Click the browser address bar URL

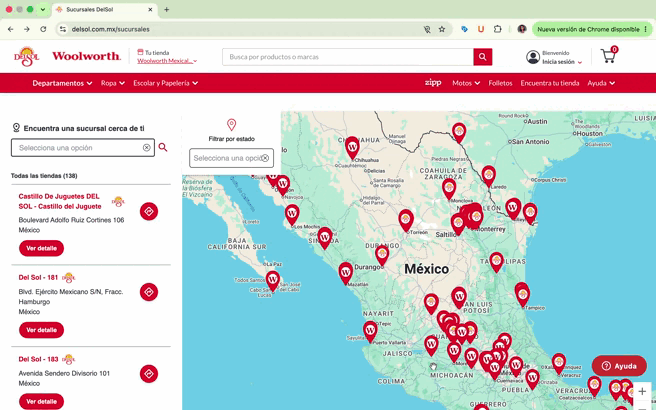pos(110,29)
